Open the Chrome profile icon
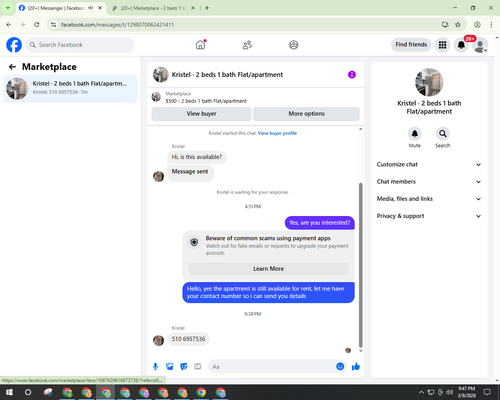500x400 pixels. pyautogui.click(x=477, y=25)
